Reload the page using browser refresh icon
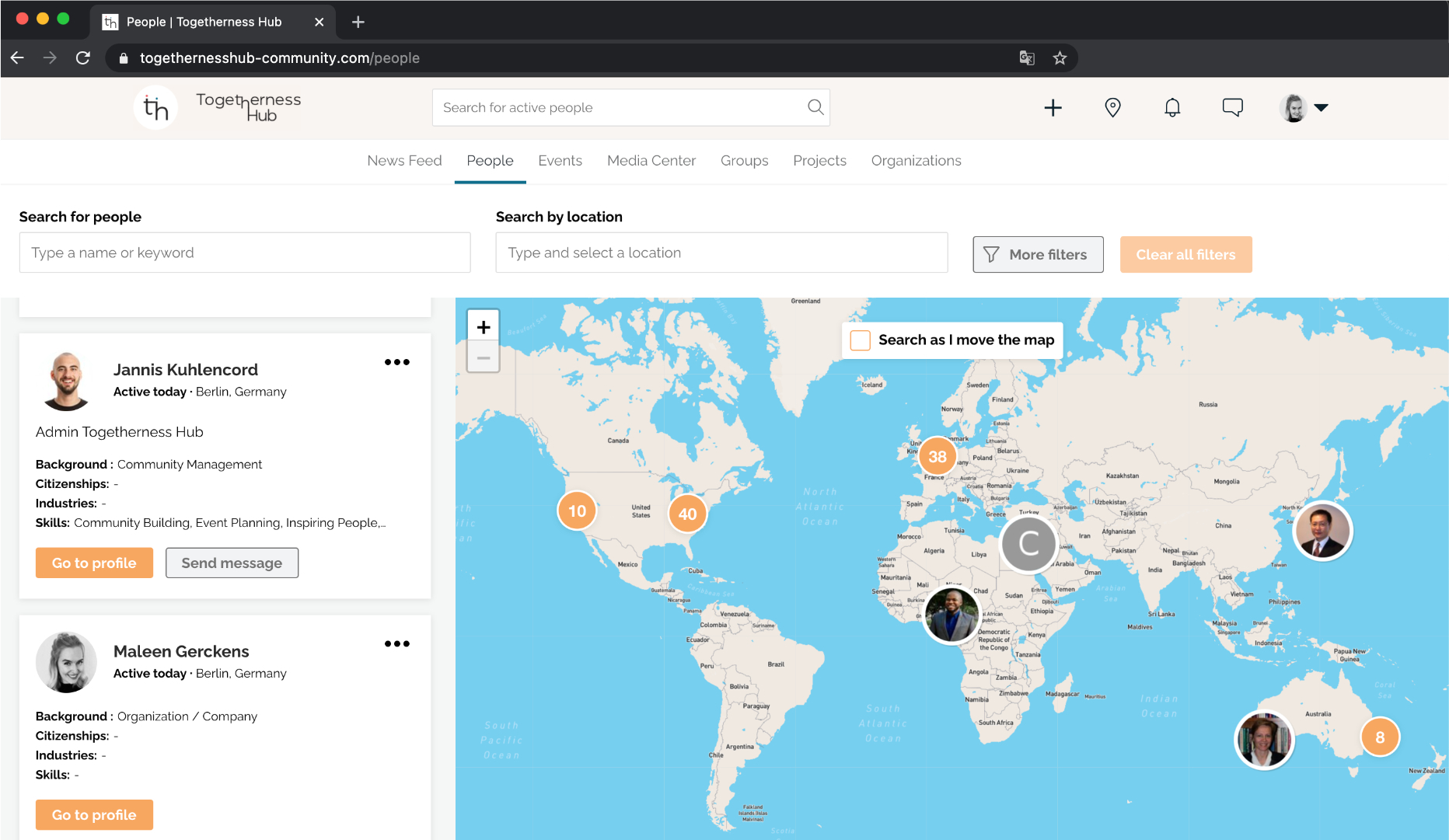Viewport: 1449px width, 840px height. [x=83, y=58]
